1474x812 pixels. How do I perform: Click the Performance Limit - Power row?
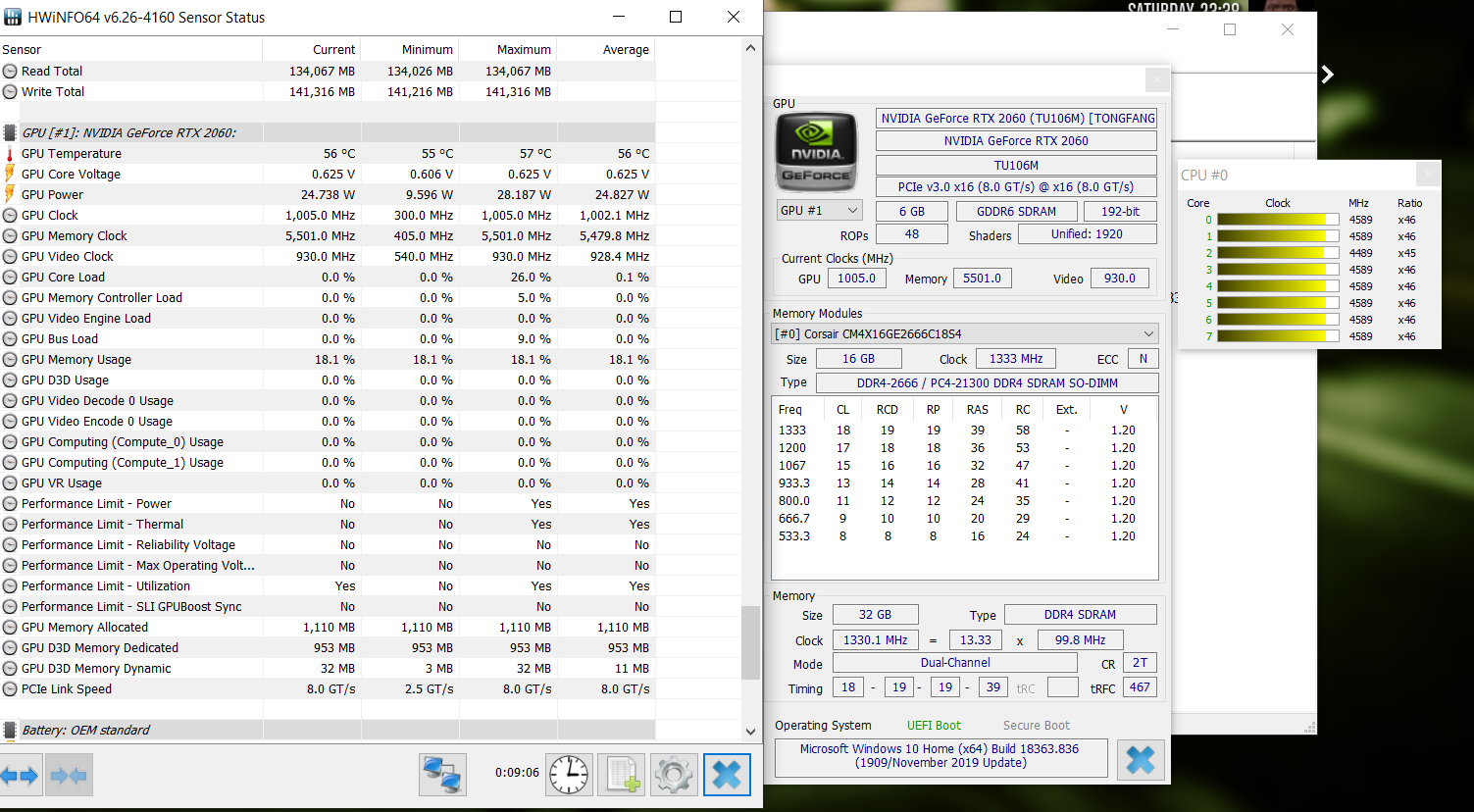pos(328,504)
